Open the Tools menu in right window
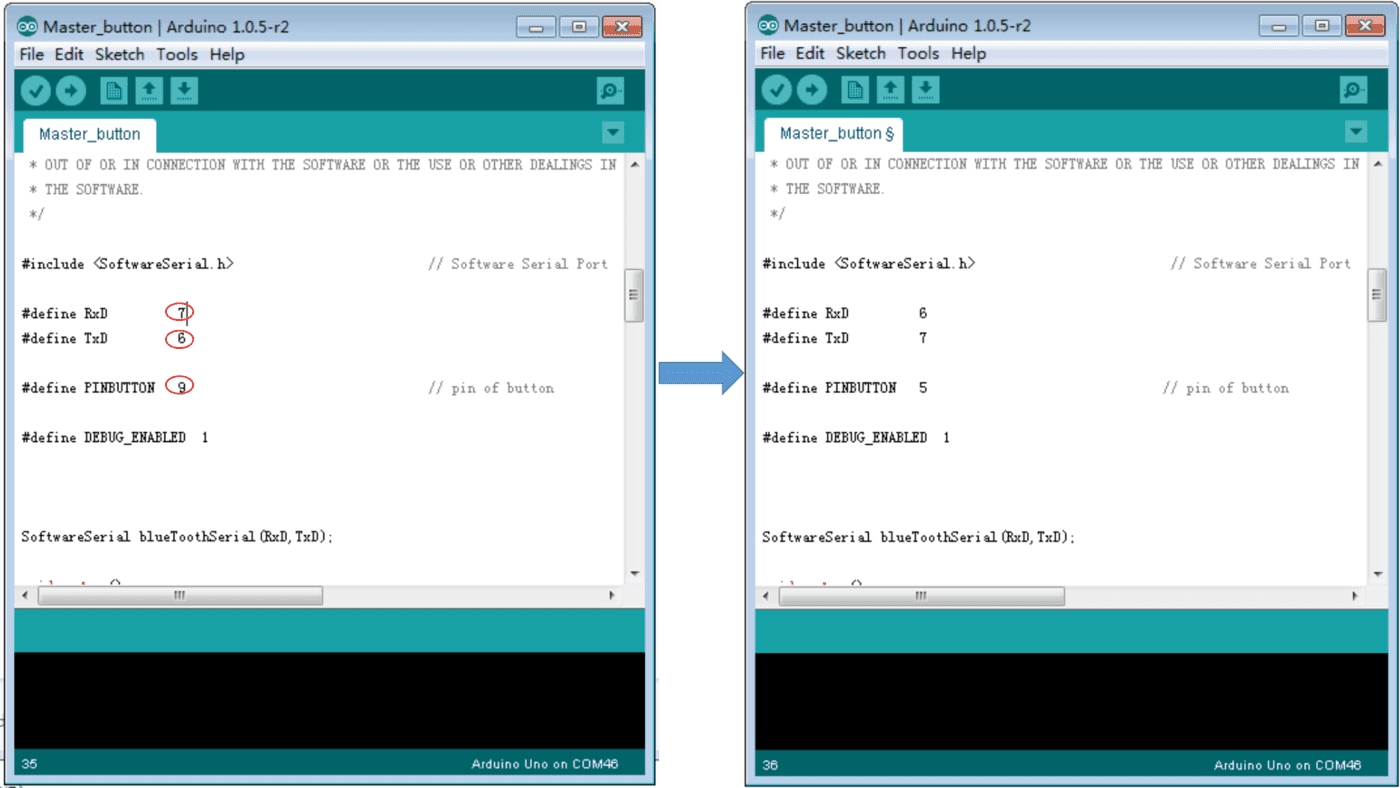The image size is (1400, 788). 918,53
